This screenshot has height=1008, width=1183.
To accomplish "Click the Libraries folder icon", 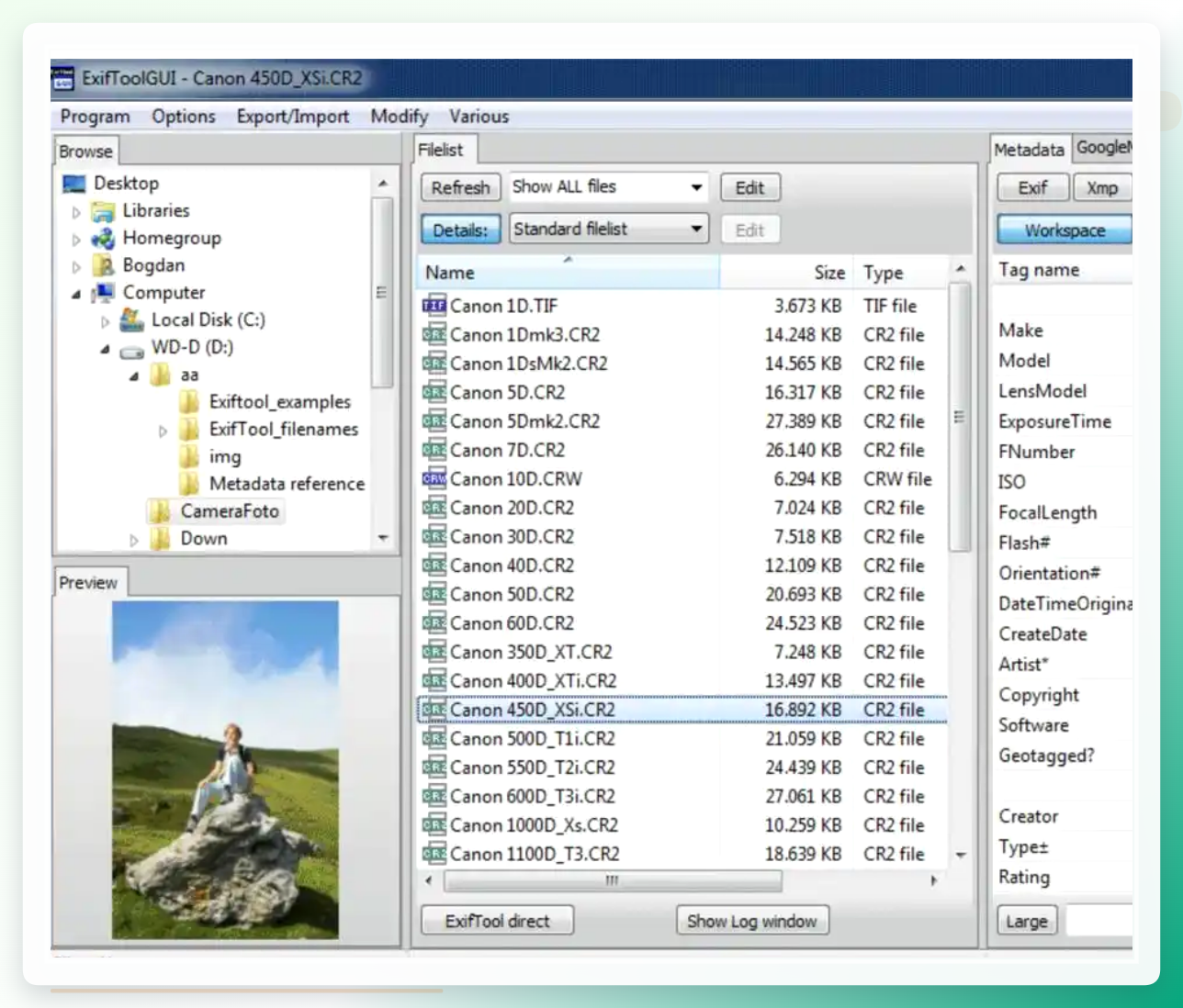I will [x=104, y=211].
